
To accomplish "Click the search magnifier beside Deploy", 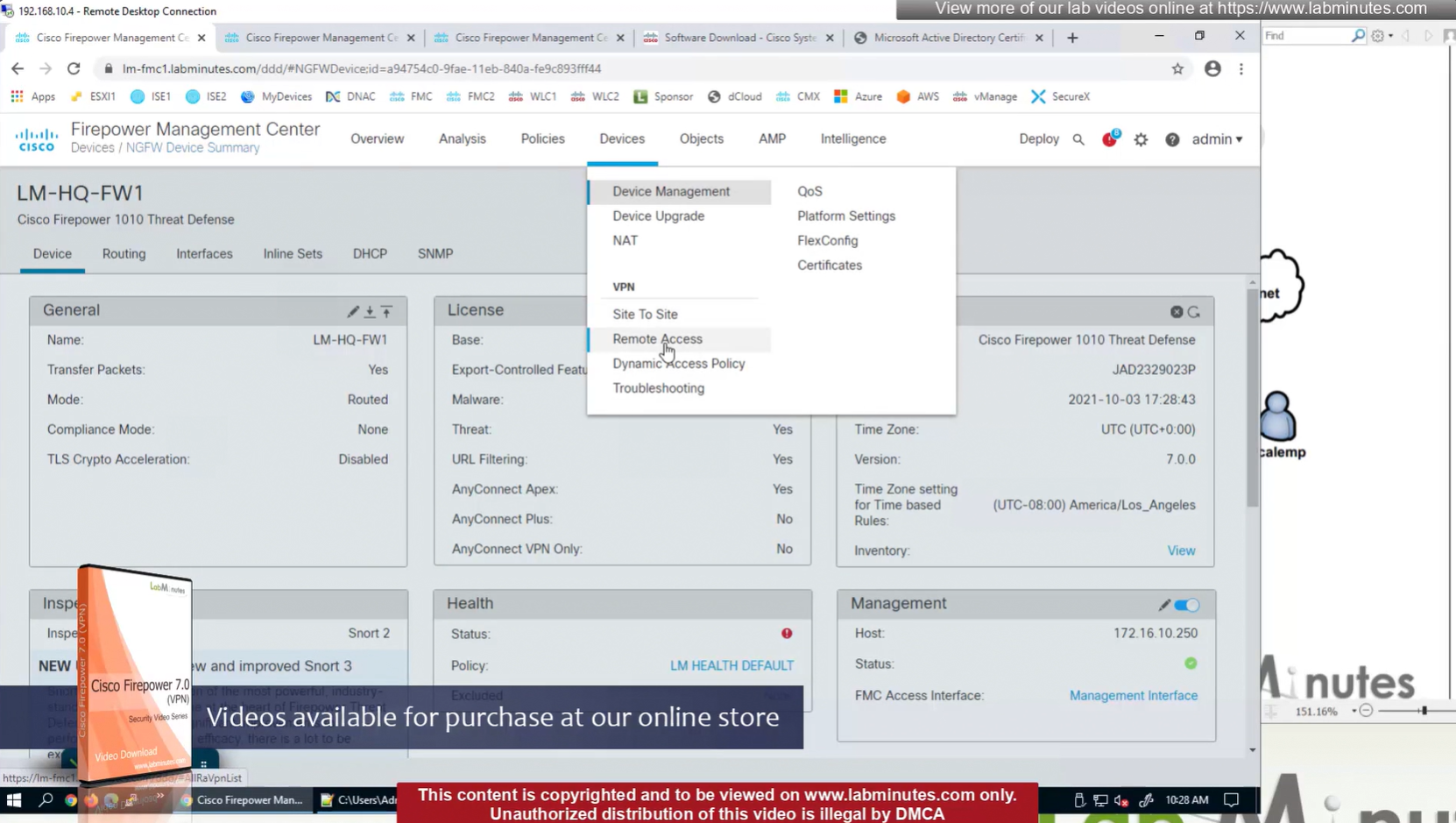I will point(1078,139).
